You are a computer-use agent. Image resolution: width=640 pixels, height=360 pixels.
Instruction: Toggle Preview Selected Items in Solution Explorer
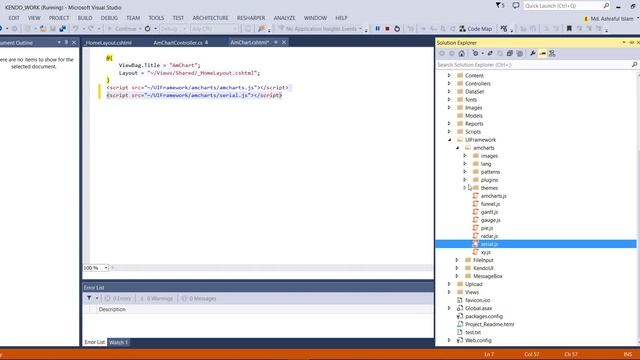[x=542, y=53]
